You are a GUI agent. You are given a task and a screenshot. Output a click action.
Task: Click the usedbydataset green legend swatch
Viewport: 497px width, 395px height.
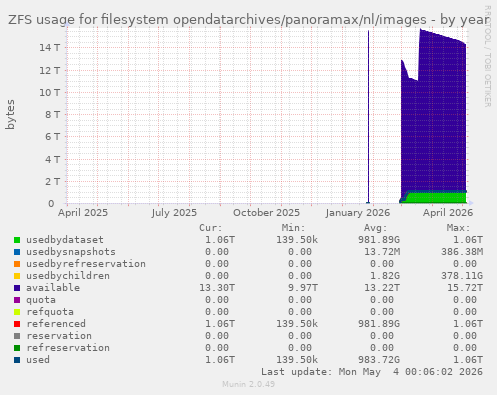coord(17,240)
